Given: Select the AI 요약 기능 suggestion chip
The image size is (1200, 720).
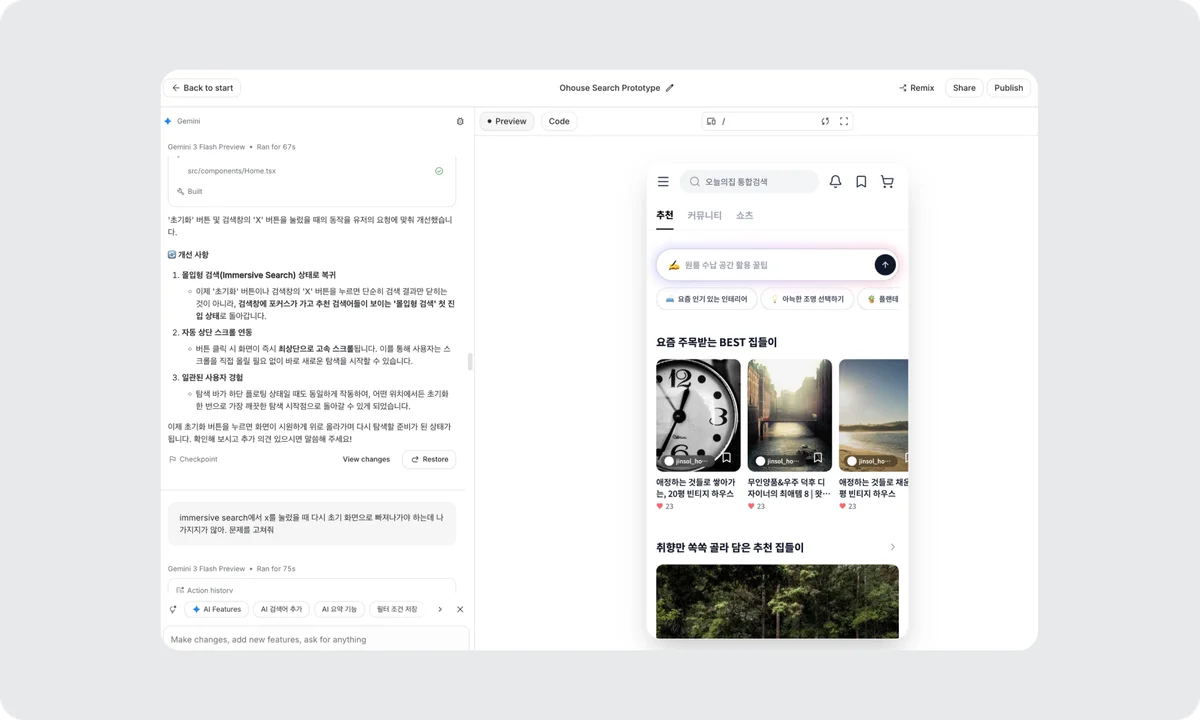Looking at the screenshot, I should pos(339,609).
